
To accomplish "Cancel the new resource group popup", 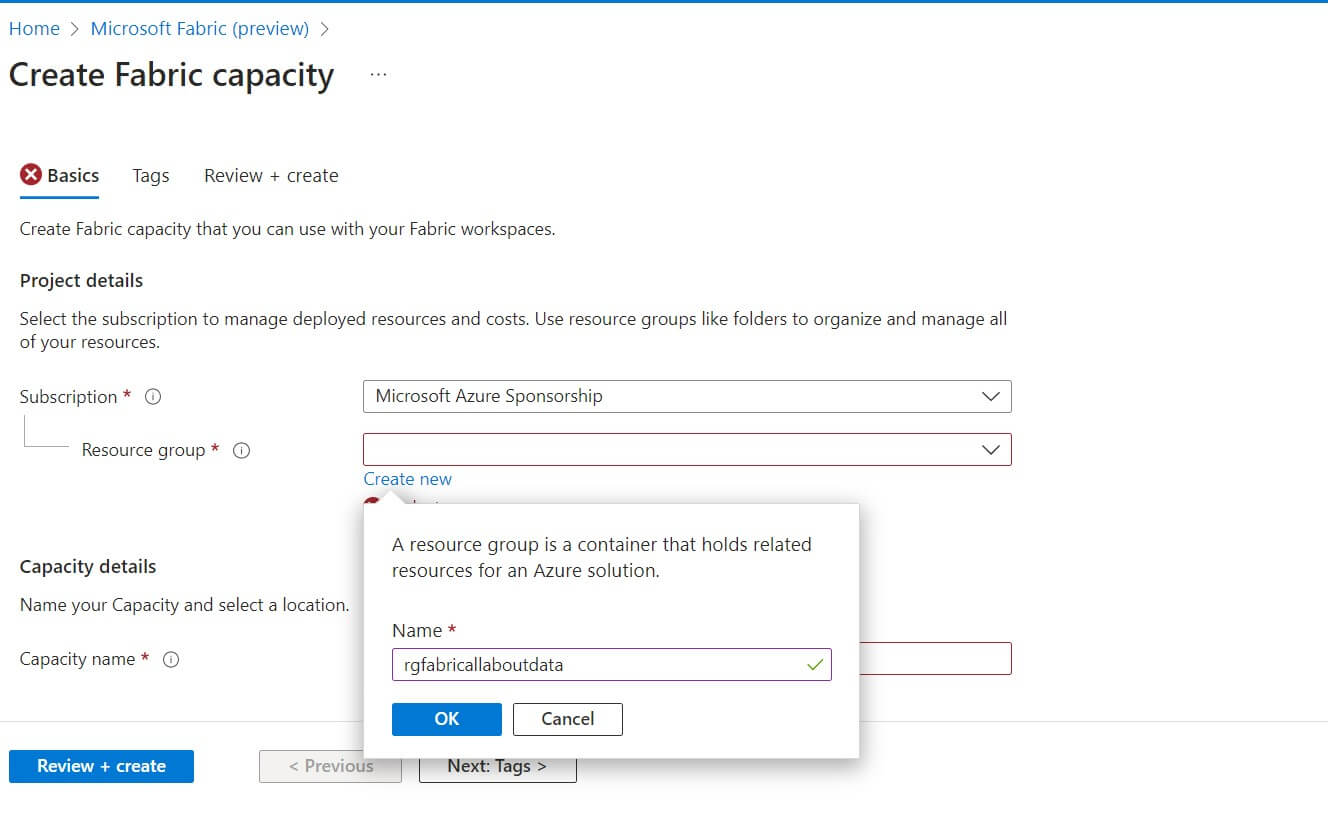I will [x=567, y=719].
